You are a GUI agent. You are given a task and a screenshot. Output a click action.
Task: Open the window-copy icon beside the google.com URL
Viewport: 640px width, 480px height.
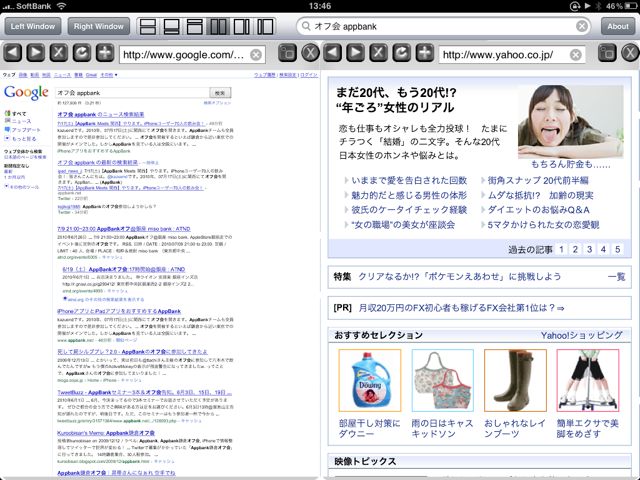click(287, 53)
